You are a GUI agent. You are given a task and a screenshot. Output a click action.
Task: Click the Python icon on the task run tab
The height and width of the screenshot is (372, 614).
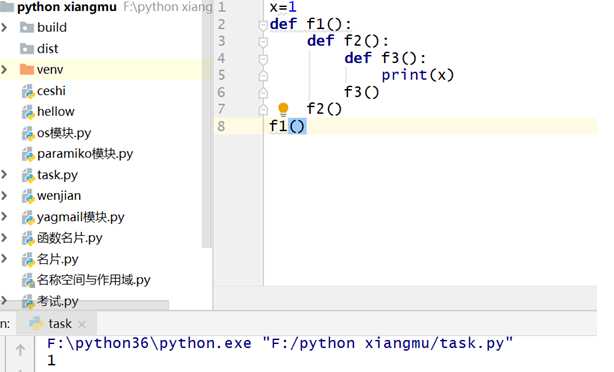[x=36, y=323]
